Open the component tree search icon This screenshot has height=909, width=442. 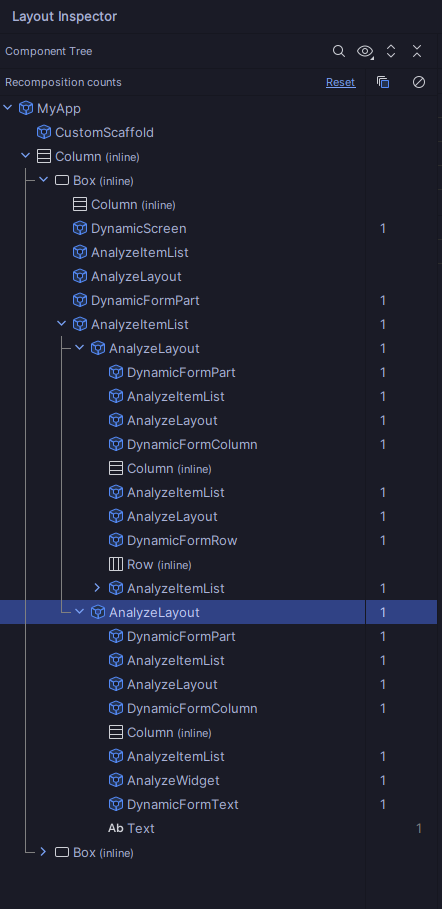point(339,51)
